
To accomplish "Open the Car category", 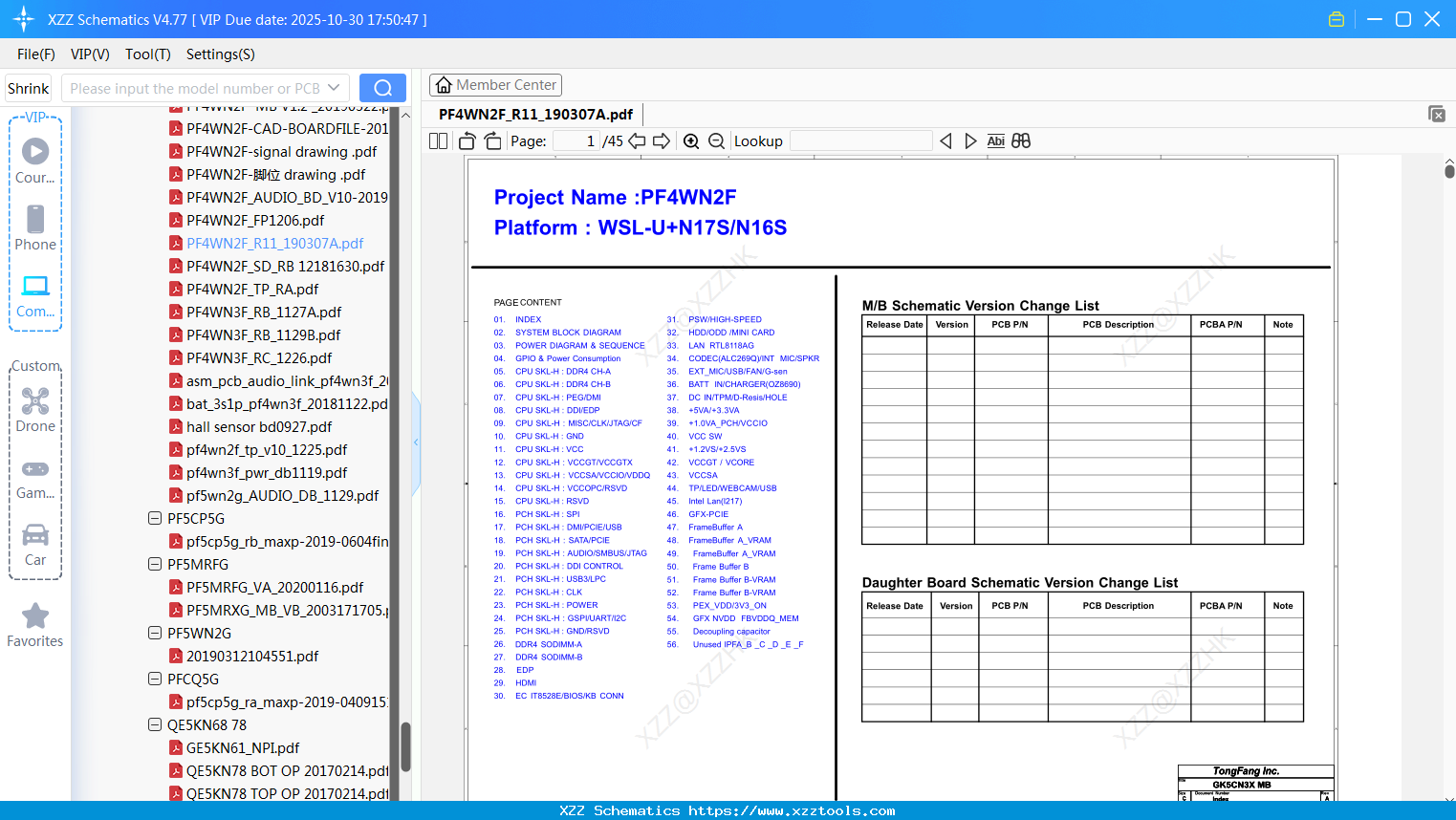I will (x=35, y=545).
